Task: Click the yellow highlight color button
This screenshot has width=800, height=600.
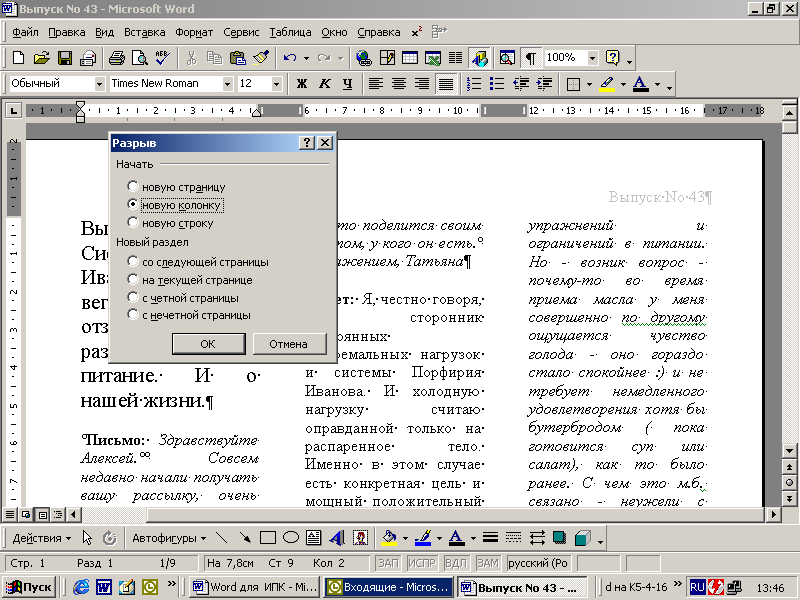Action: click(607, 84)
